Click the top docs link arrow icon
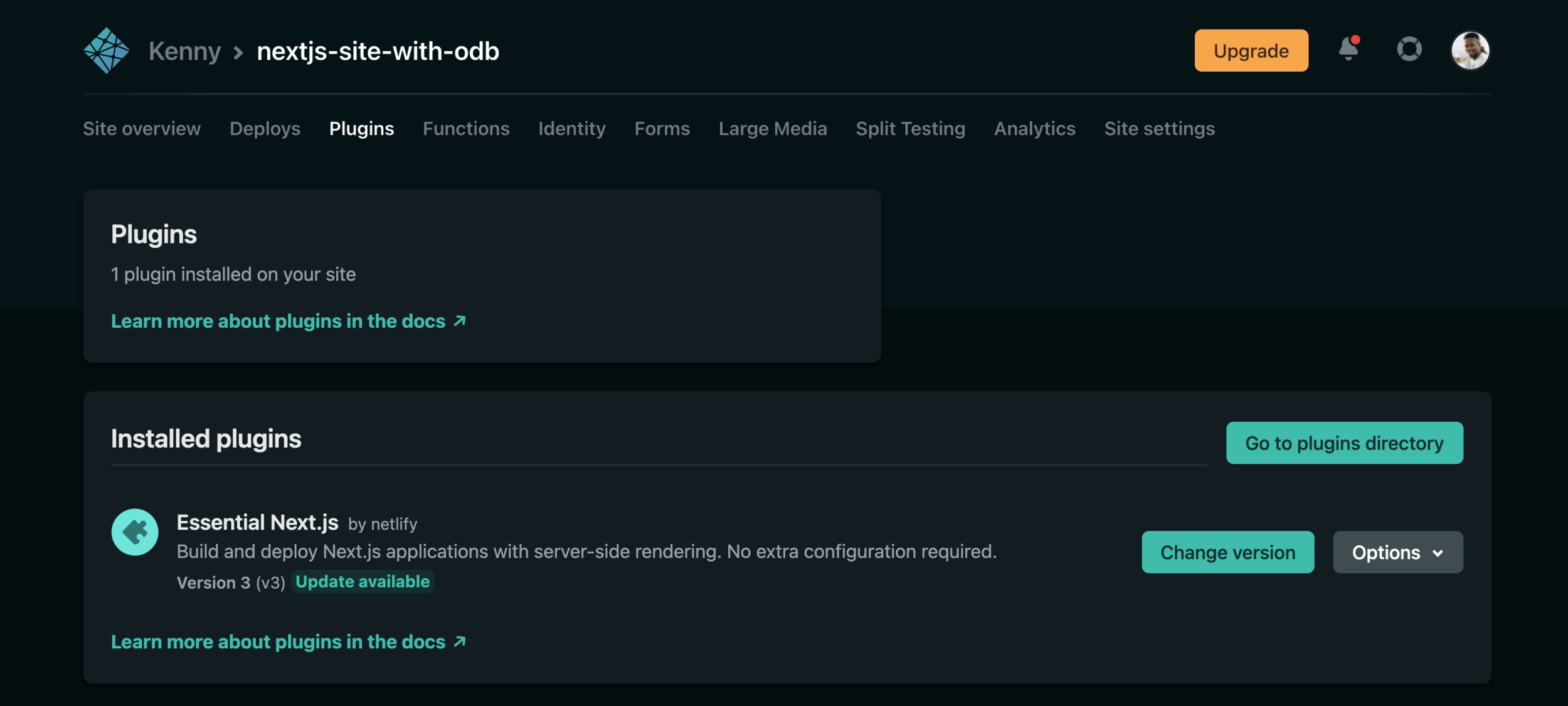Image resolution: width=1568 pixels, height=706 pixels. (460, 321)
